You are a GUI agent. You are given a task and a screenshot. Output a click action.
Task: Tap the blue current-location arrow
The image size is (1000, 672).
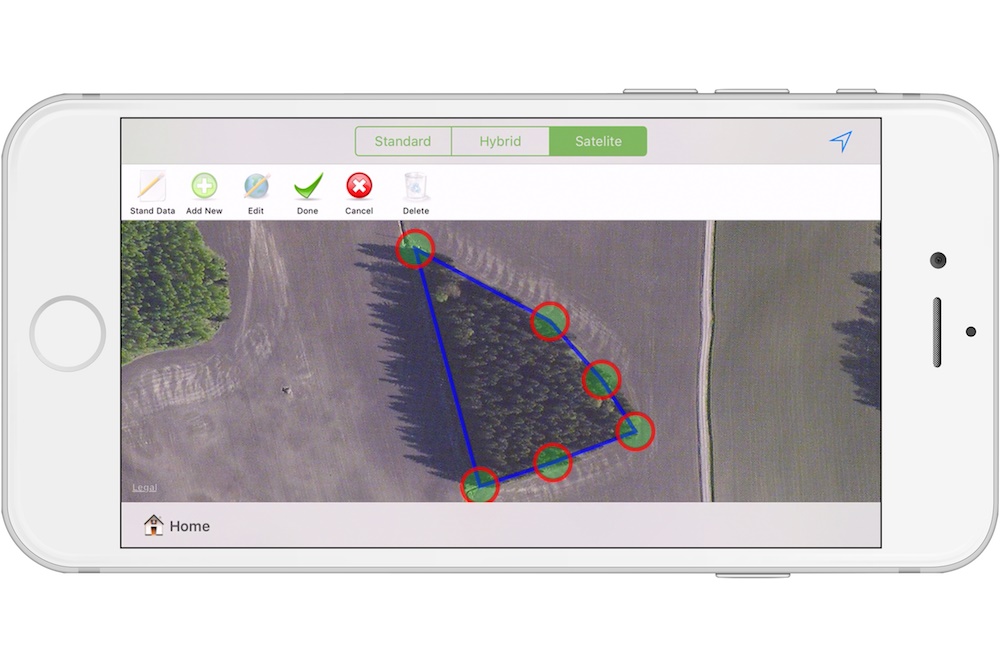pyautogui.click(x=841, y=141)
